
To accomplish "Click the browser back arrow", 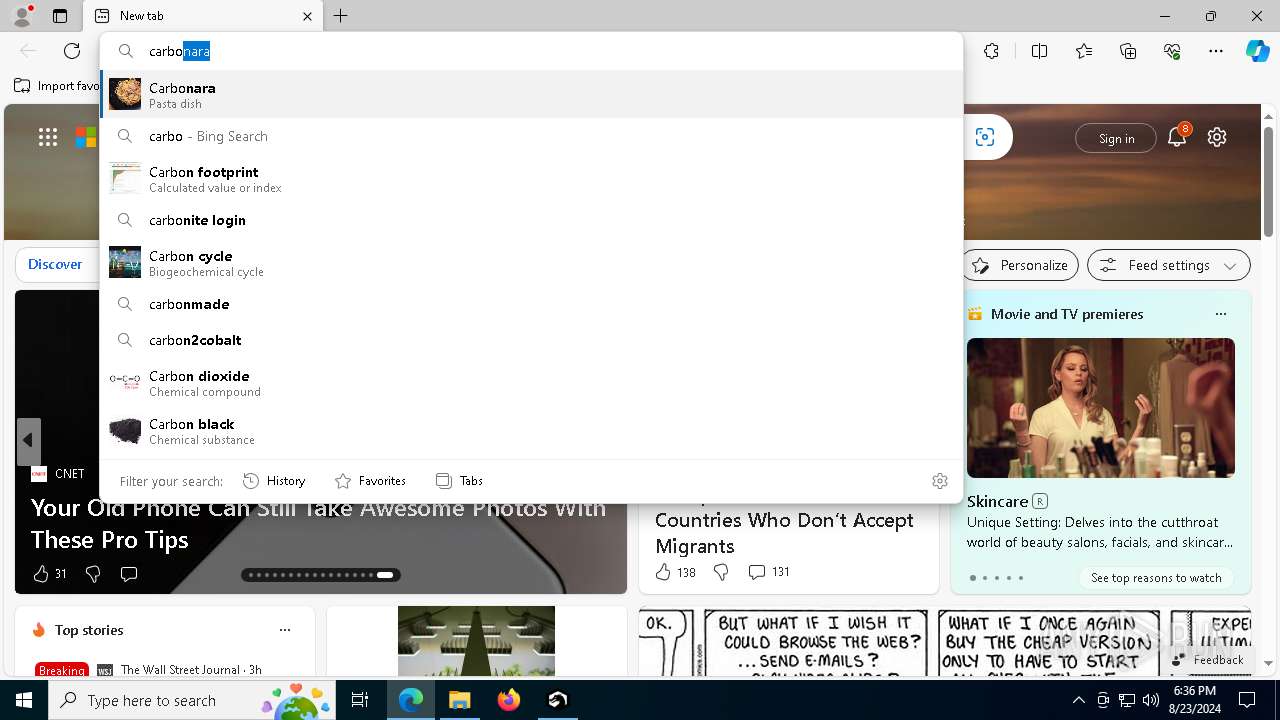I will point(28,51).
